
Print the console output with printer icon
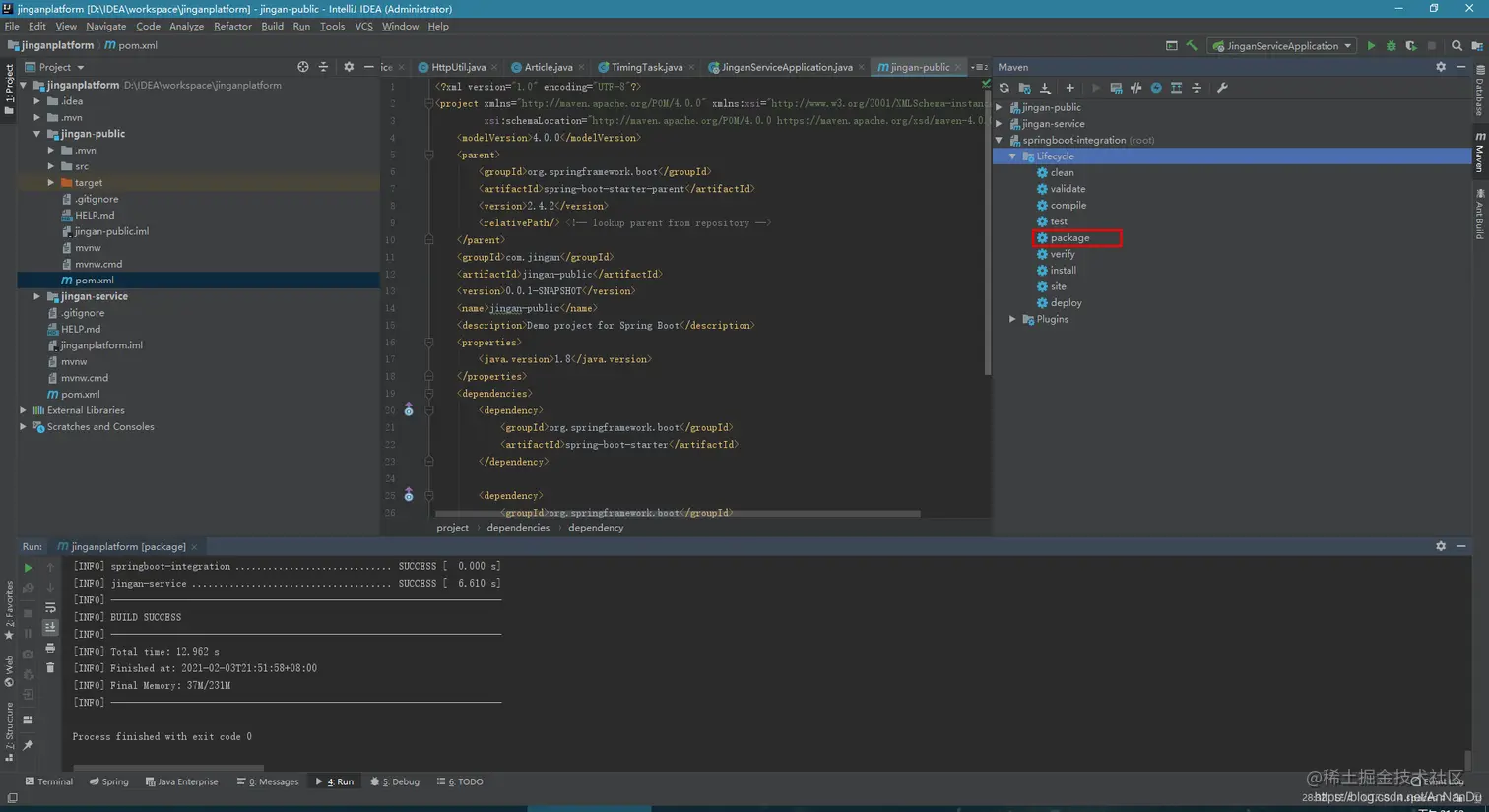50,648
